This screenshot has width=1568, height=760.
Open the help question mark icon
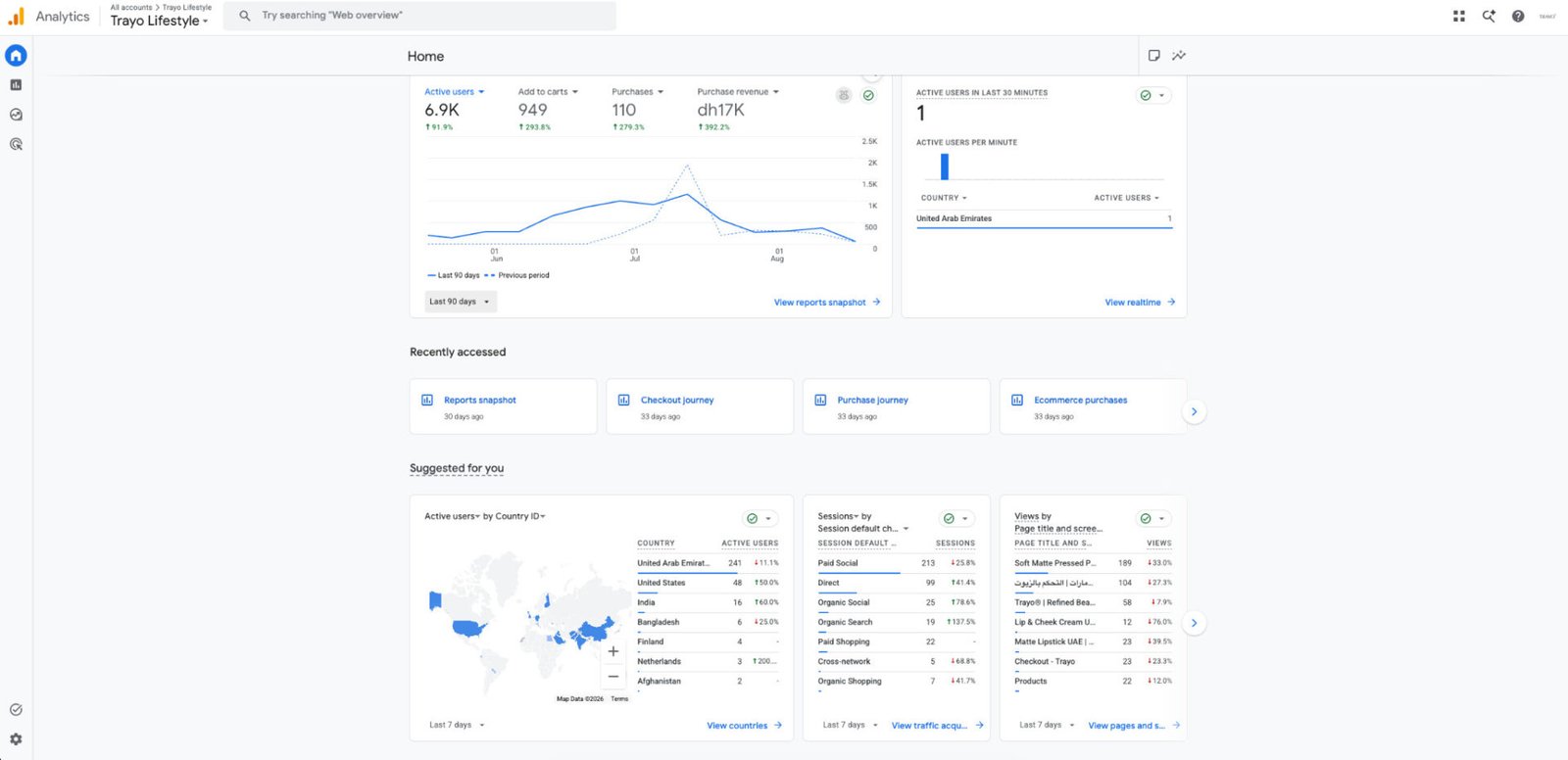click(1518, 16)
